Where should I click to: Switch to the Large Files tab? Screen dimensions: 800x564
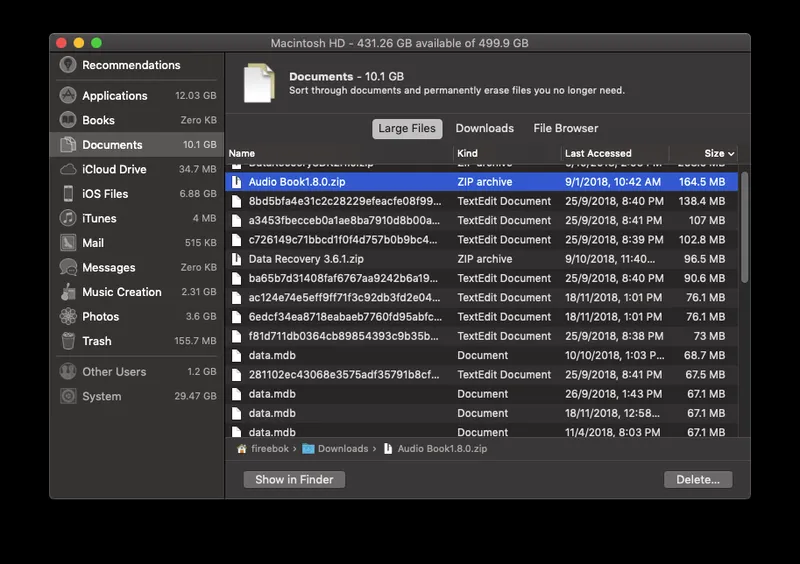click(407, 129)
